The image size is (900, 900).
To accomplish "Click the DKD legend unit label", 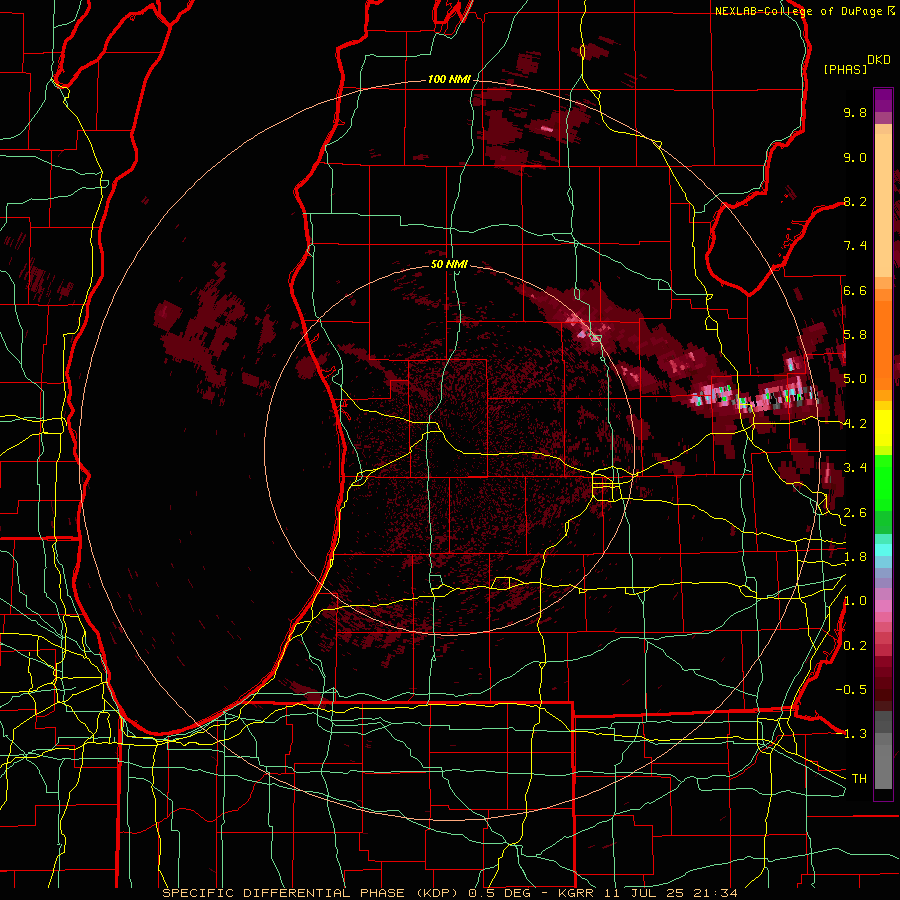I will (x=879, y=60).
